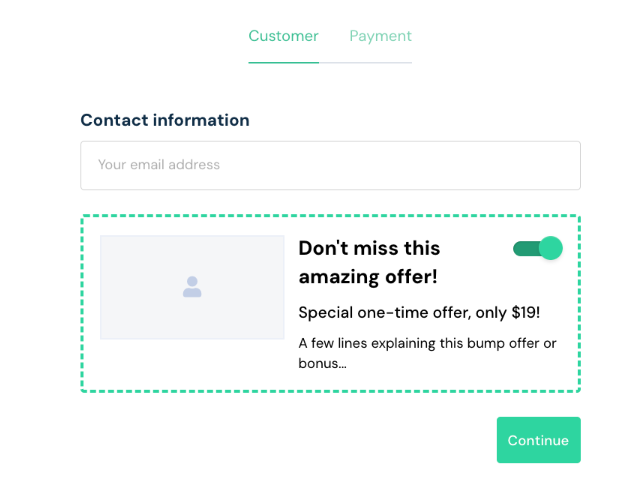Click the person placeholder icon
The height and width of the screenshot is (501, 624).
point(192,287)
